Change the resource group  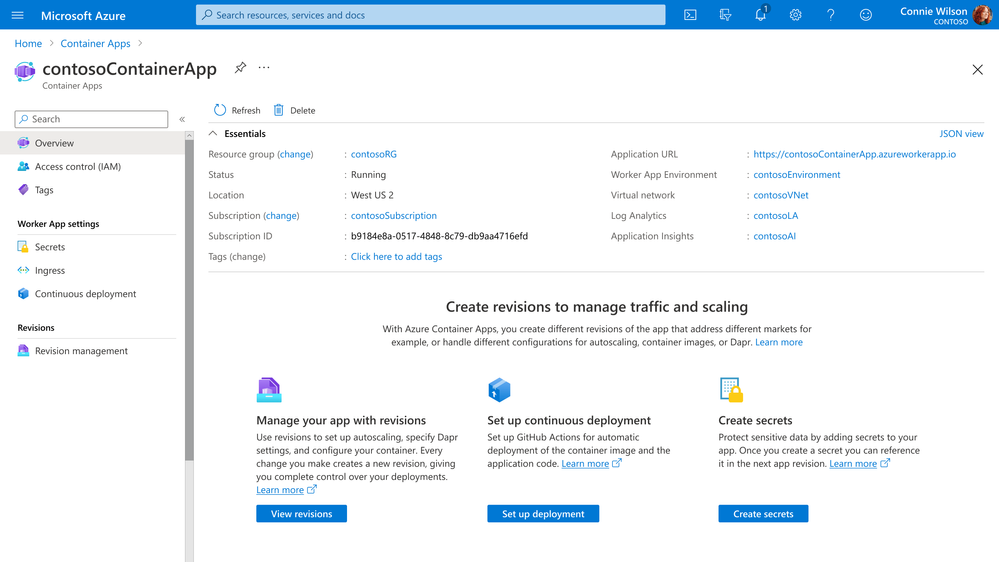[296, 154]
